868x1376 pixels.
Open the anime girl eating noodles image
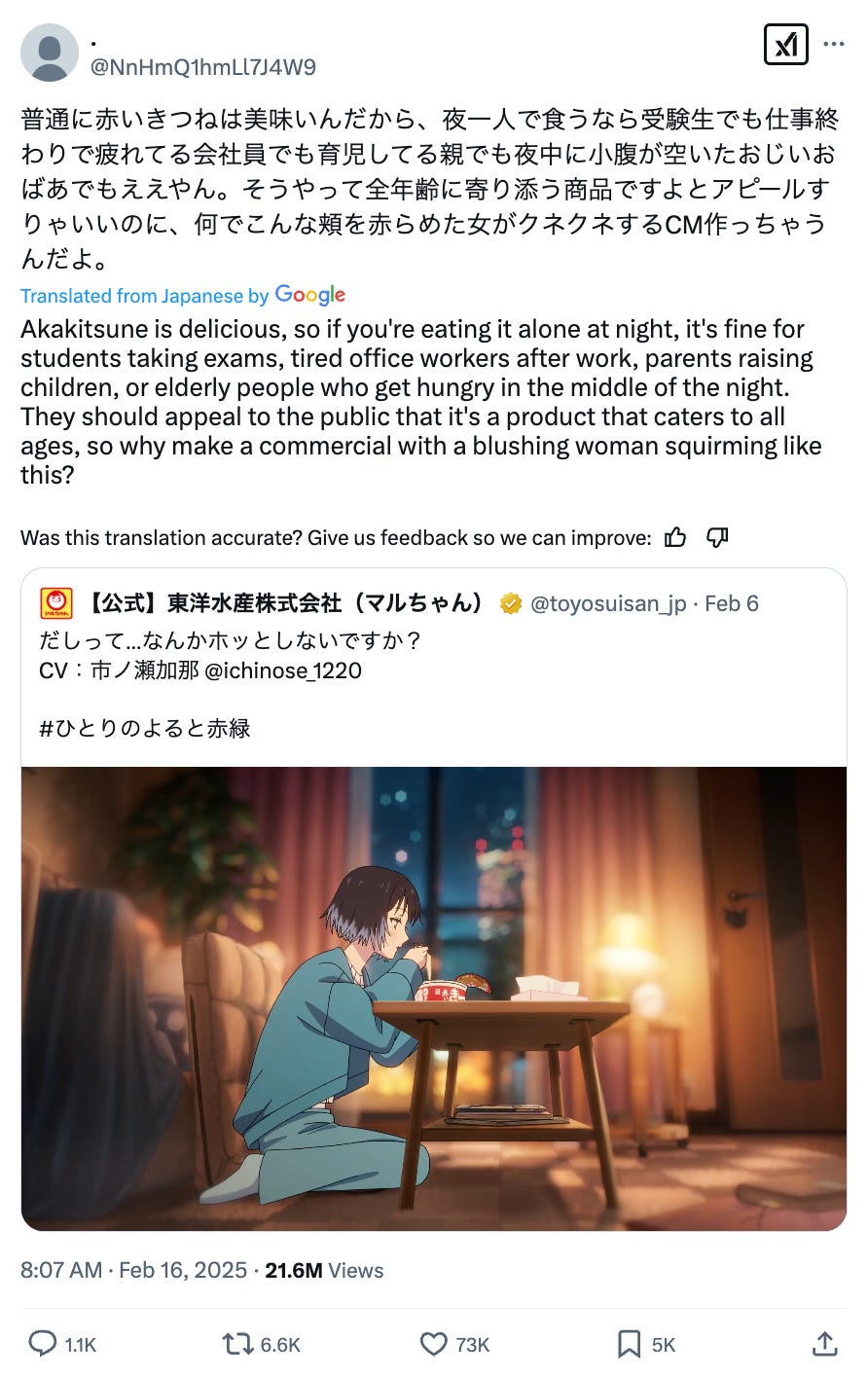434,998
